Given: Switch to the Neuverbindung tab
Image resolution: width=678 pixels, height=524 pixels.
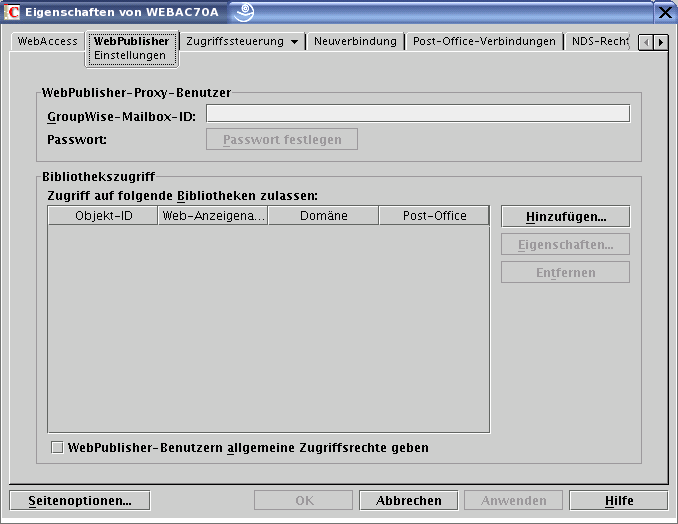Looking at the screenshot, I should 355,42.
